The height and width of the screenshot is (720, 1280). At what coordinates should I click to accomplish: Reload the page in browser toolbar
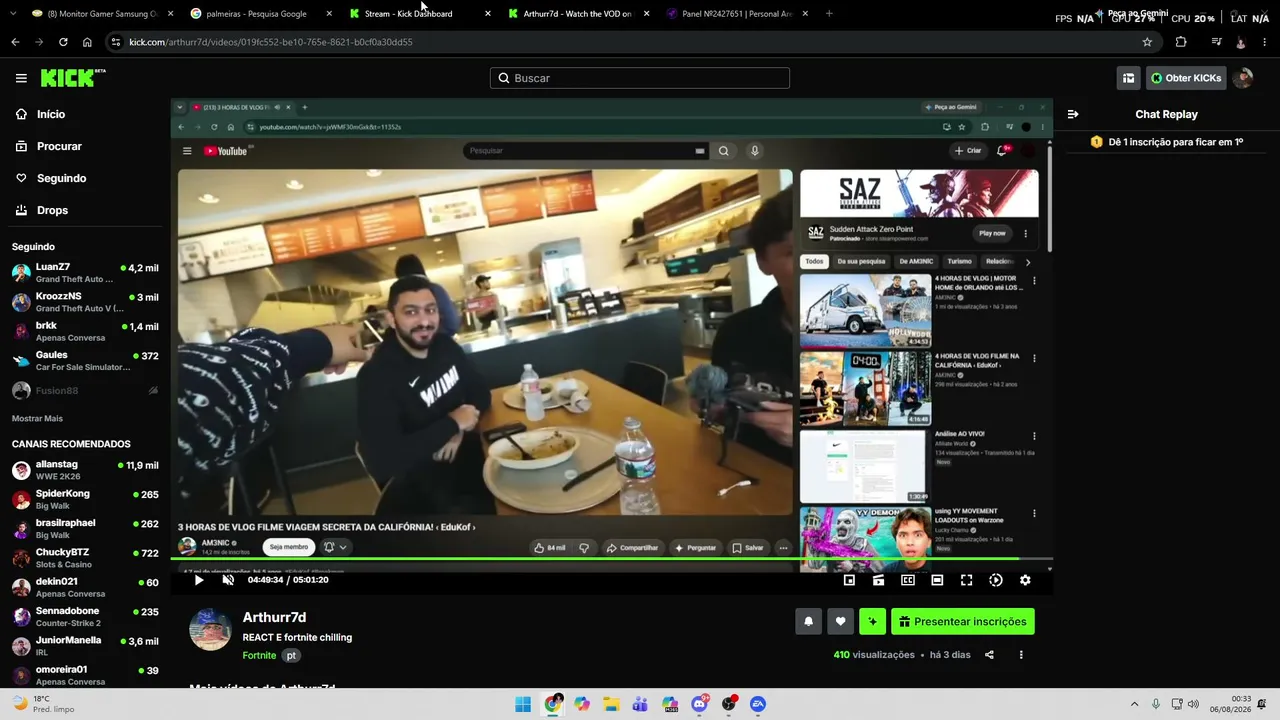[63, 42]
